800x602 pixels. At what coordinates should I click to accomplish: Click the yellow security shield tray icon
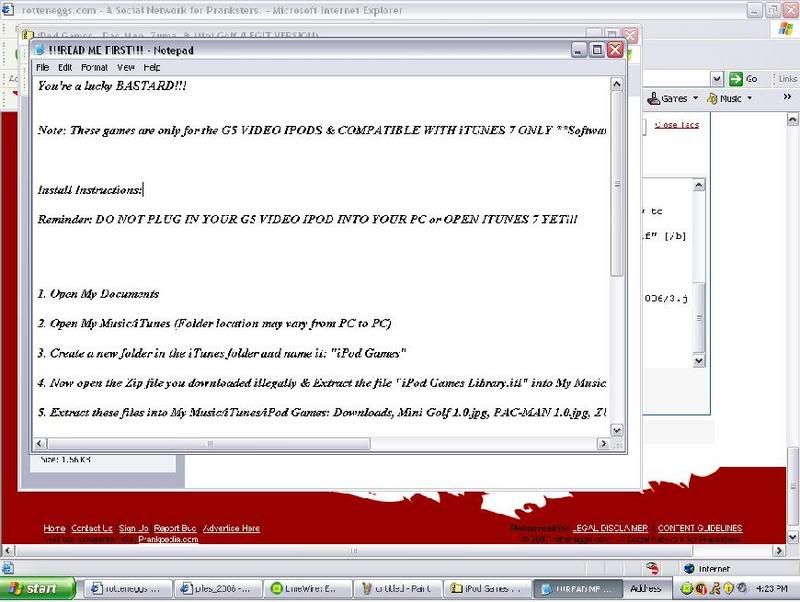point(728,589)
